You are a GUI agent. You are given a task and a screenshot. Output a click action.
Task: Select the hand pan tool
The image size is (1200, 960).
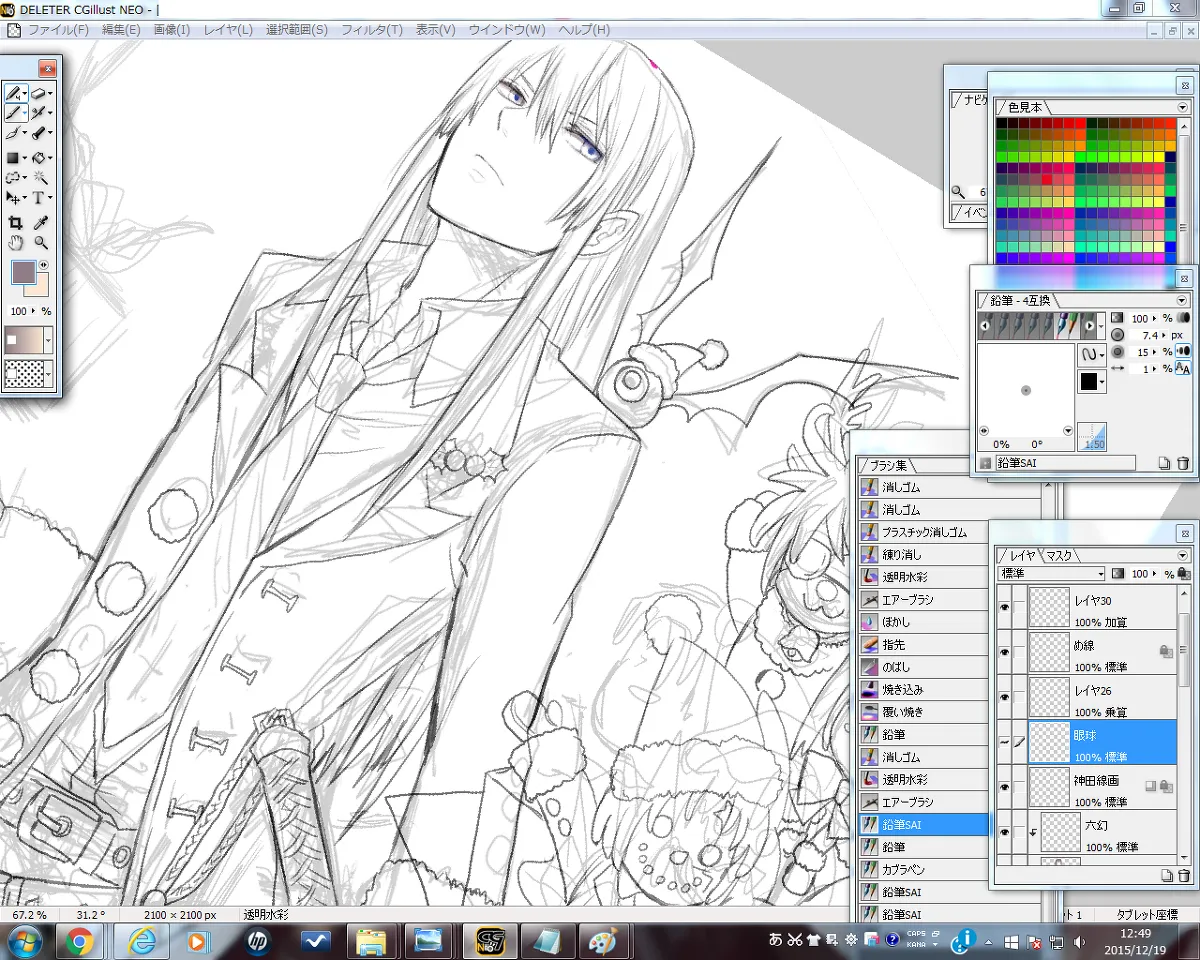tap(15, 243)
